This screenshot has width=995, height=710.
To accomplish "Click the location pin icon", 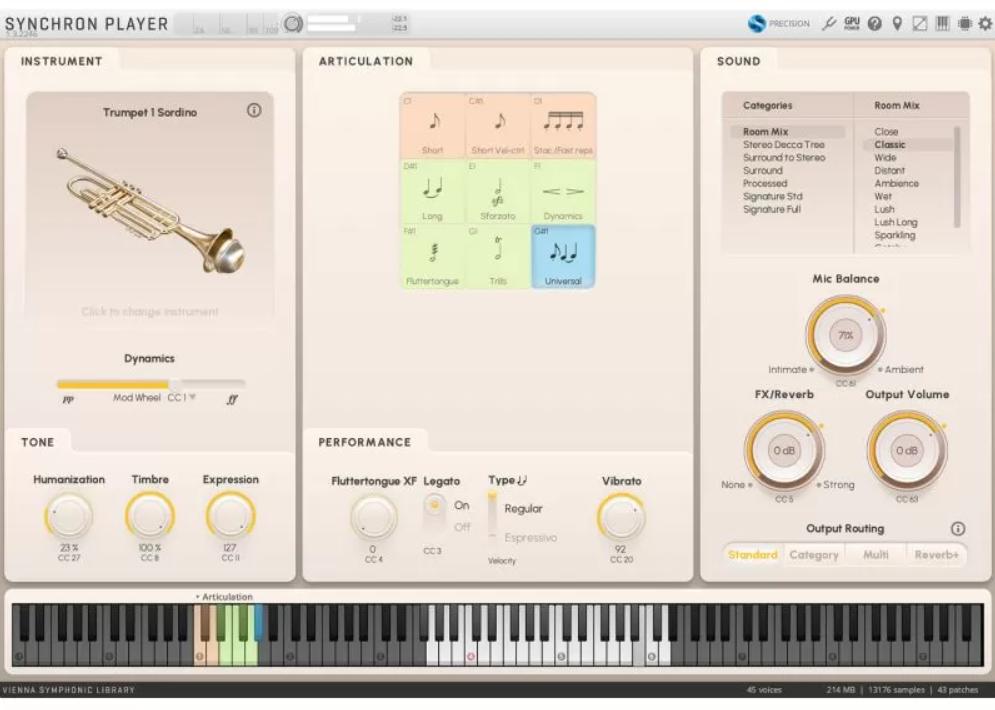I will click(x=897, y=24).
